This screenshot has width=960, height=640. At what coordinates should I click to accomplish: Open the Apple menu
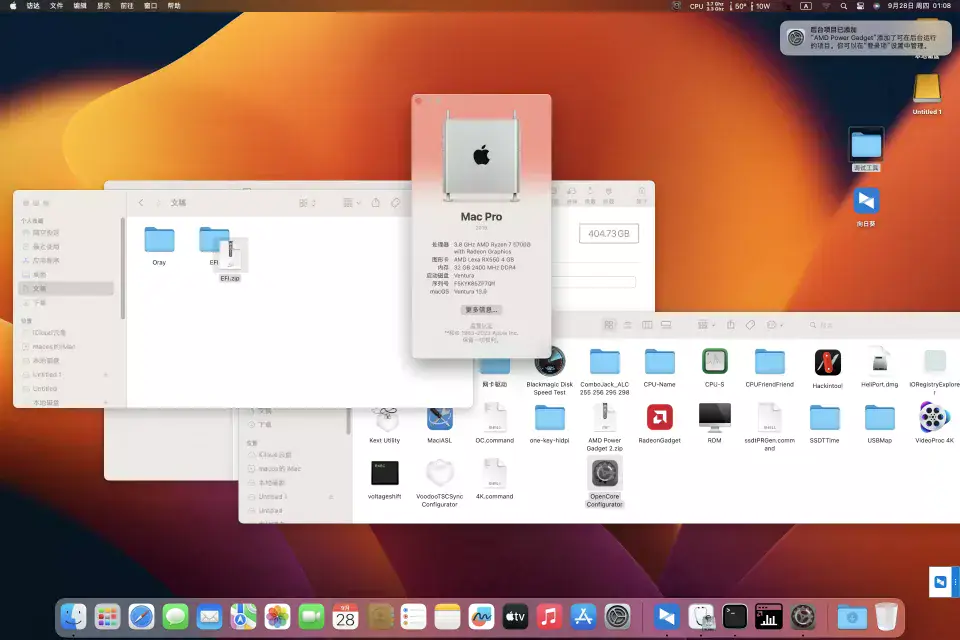[13, 6]
